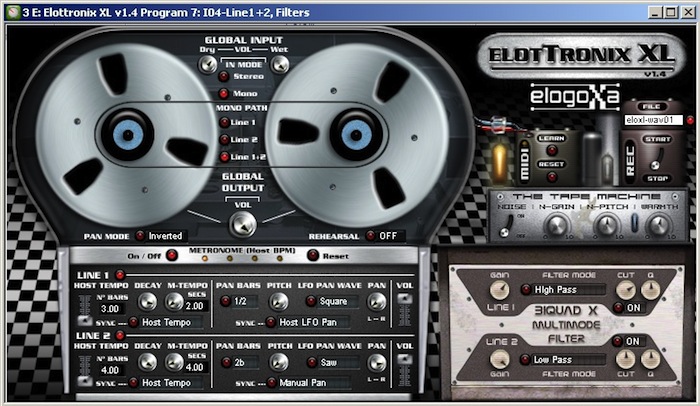Move the Line 1 Host Tempo fader
The height and width of the screenshot is (406, 700).
[84, 320]
